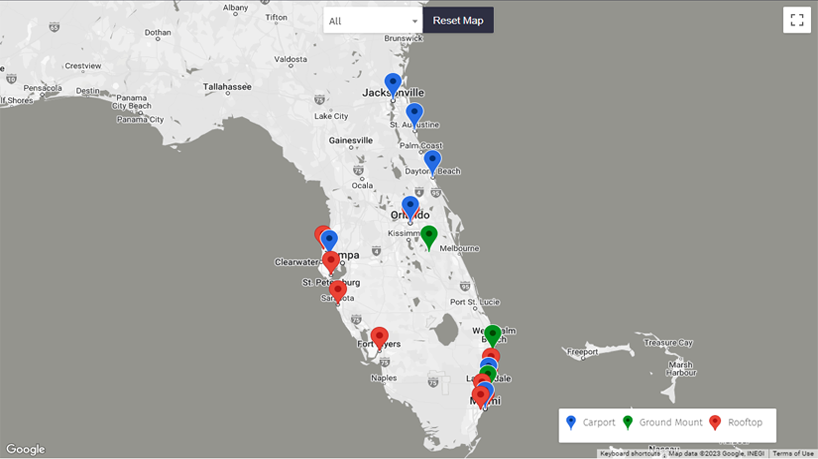Viewport: 818px width, 459px height.
Task: Click the Lake City label
Action: click(x=331, y=116)
